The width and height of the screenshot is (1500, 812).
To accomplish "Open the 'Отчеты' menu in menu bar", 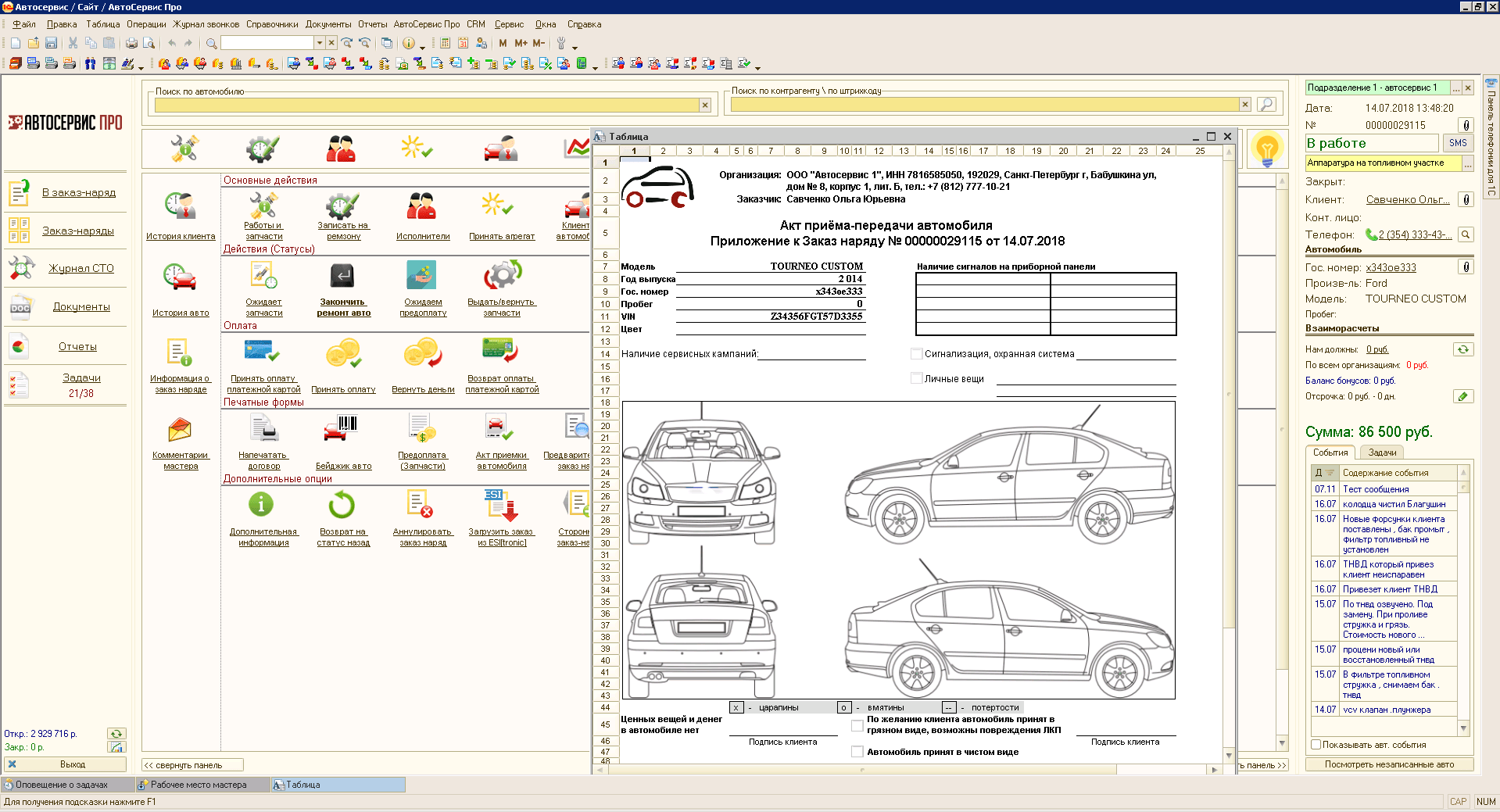I will pos(372,24).
